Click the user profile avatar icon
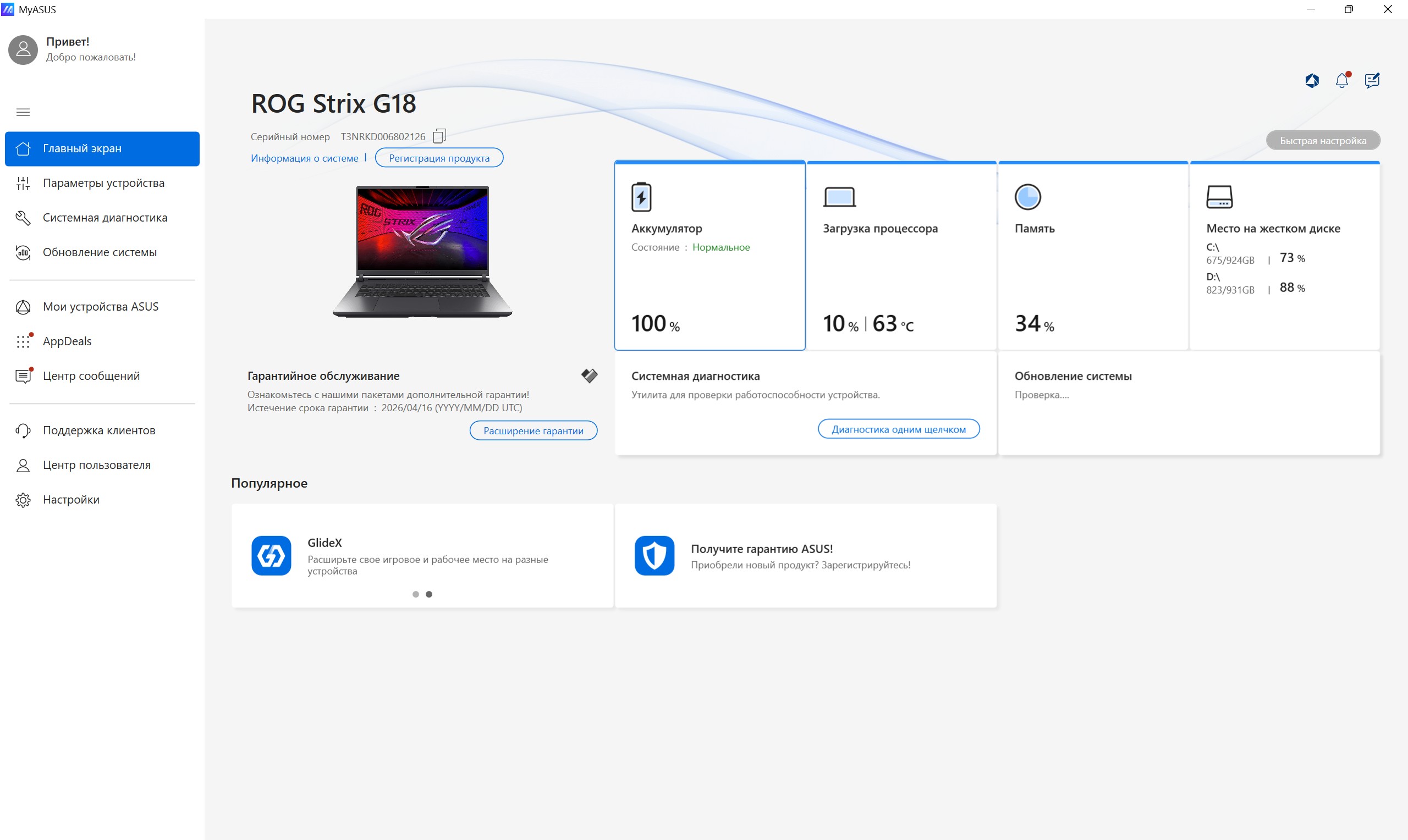 pos(23,50)
